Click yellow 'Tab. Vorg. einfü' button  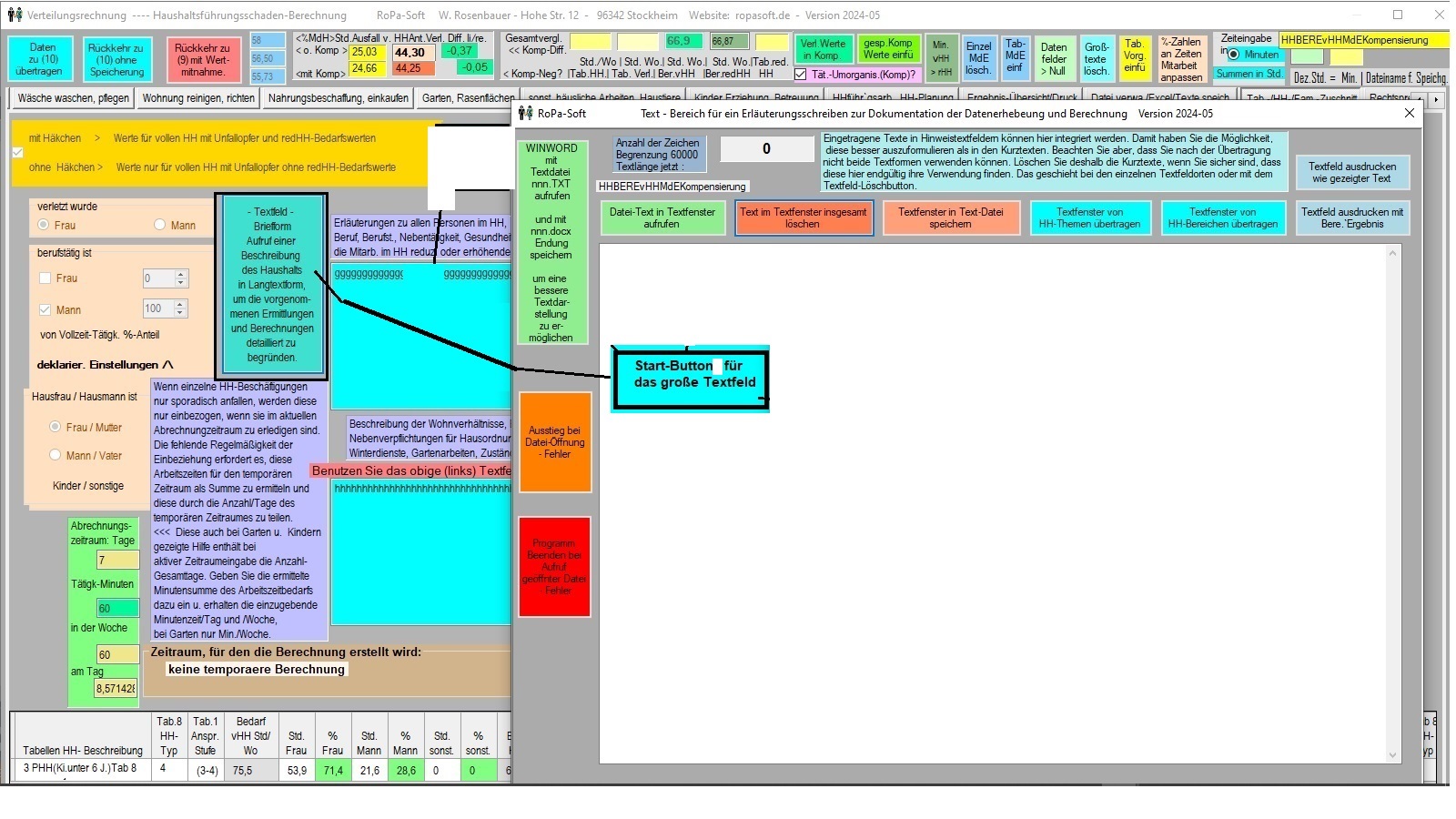click(1135, 58)
